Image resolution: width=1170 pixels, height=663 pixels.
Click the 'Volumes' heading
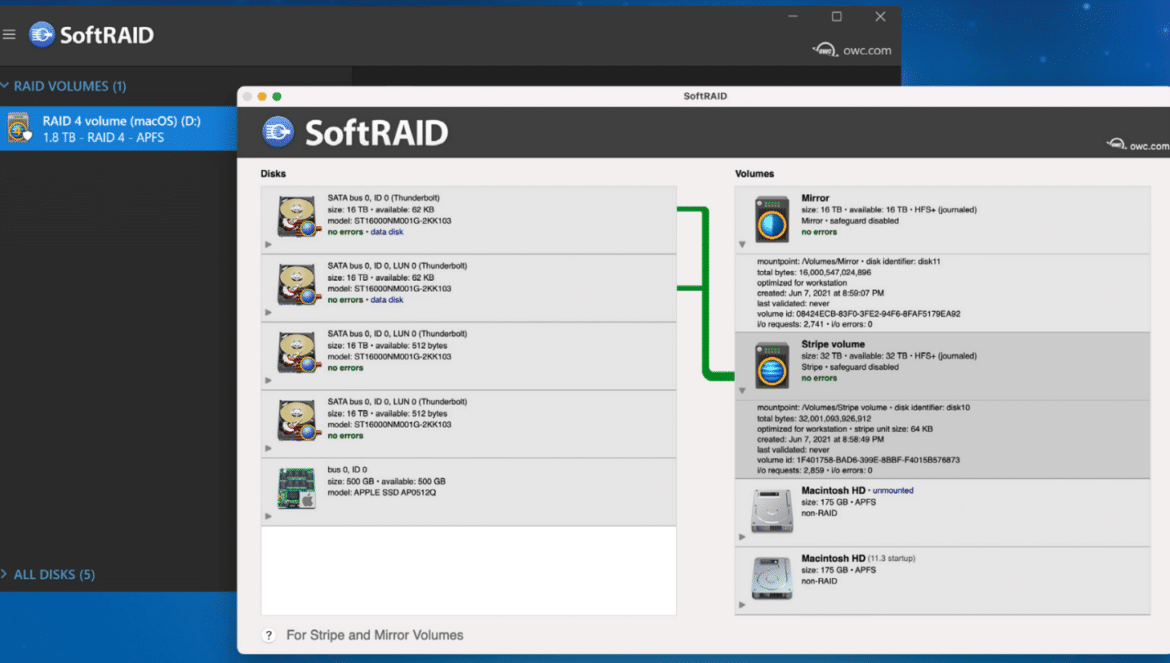tap(754, 174)
